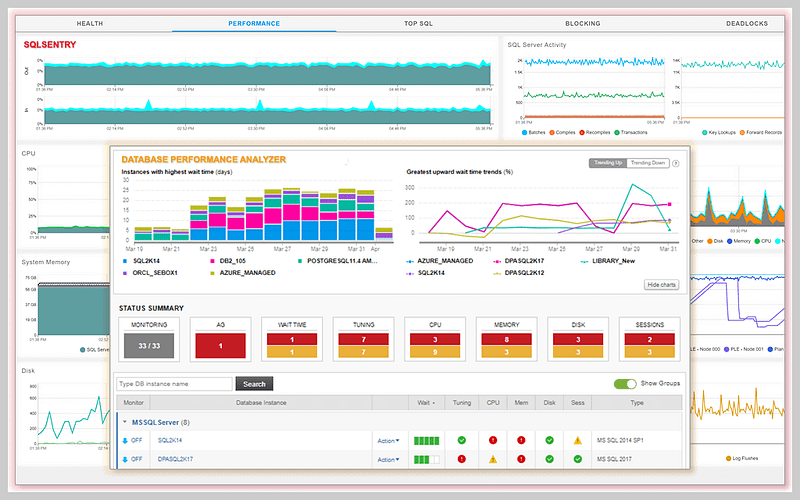Click the Hide charts button
The width and height of the screenshot is (800, 500).
tap(662, 285)
